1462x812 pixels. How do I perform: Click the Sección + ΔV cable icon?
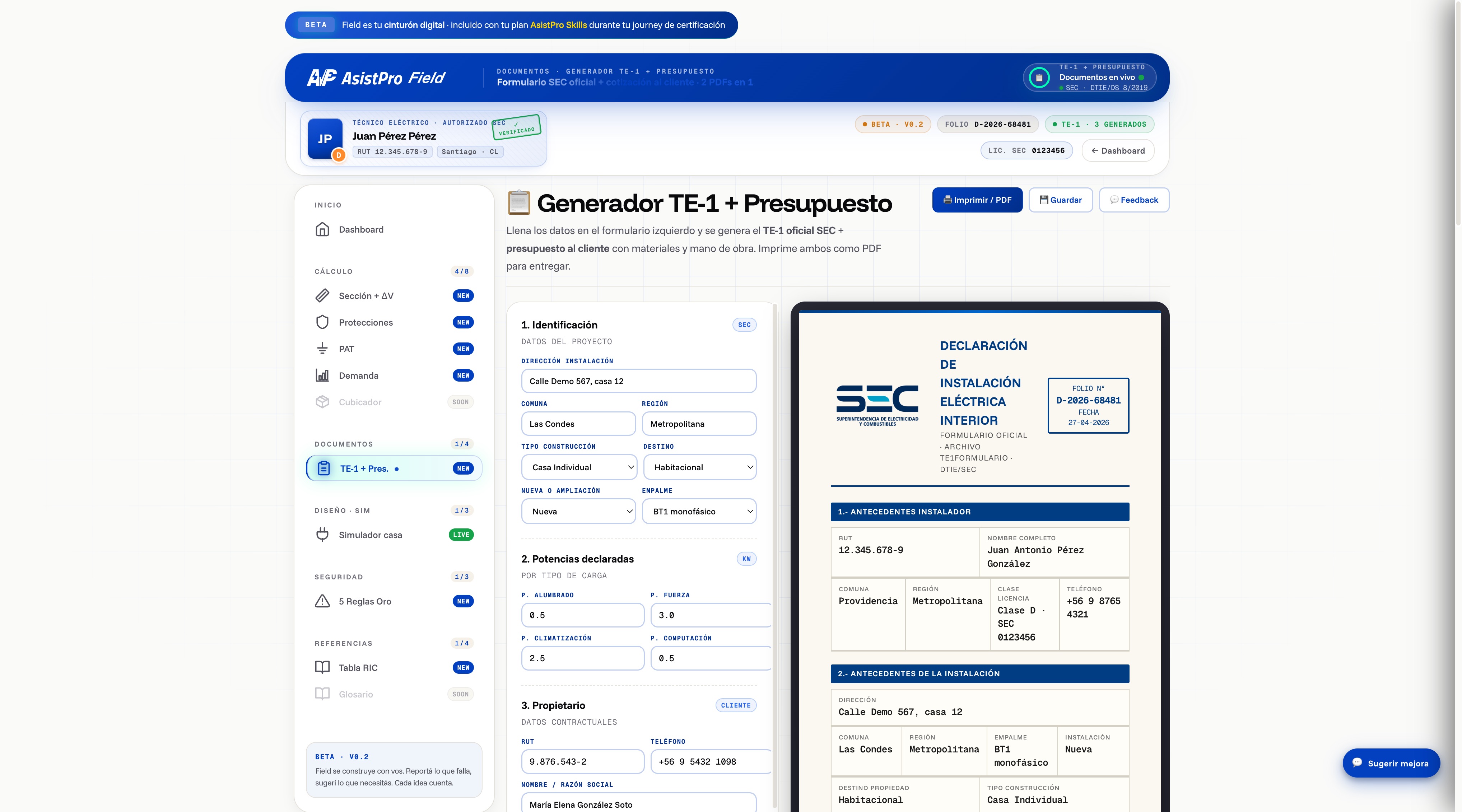[322, 296]
